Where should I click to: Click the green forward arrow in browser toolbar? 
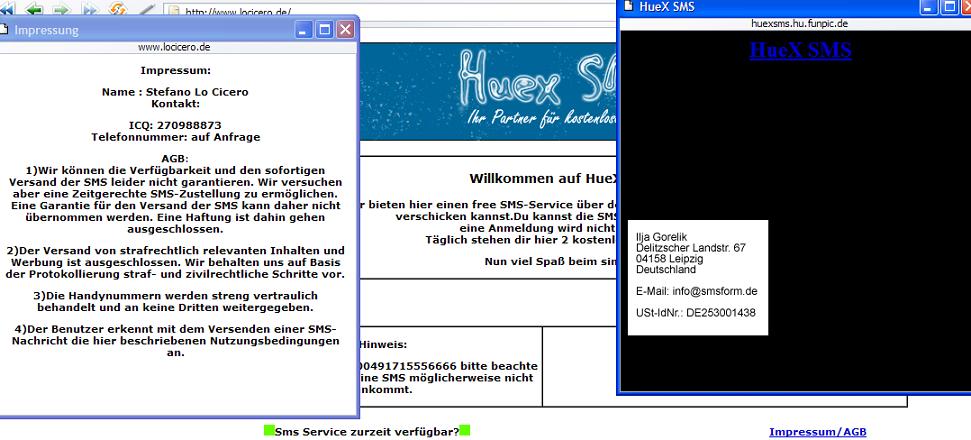61,9
